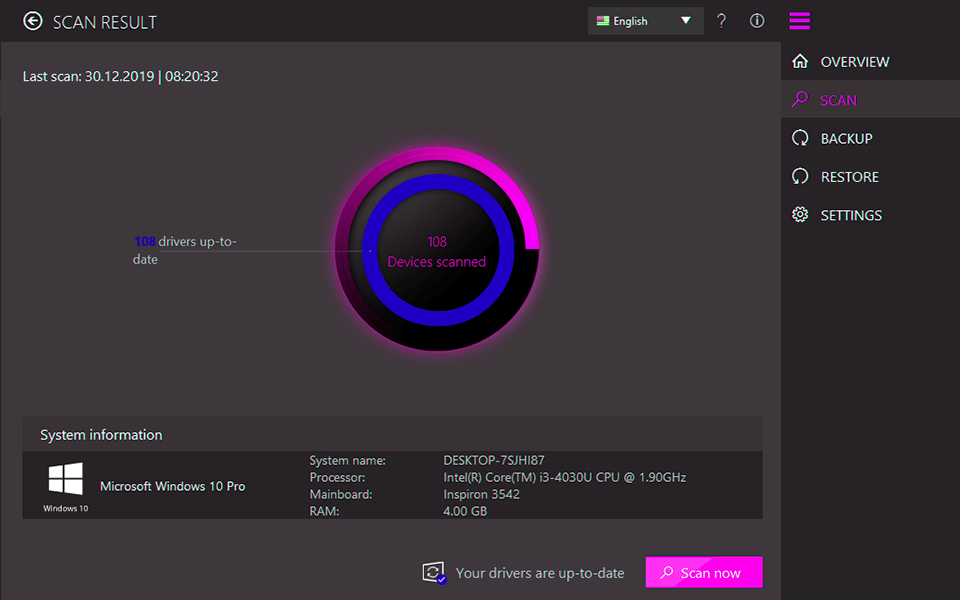Click the info icon in the title bar
960x600 pixels.
pyautogui.click(x=756, y=20)
